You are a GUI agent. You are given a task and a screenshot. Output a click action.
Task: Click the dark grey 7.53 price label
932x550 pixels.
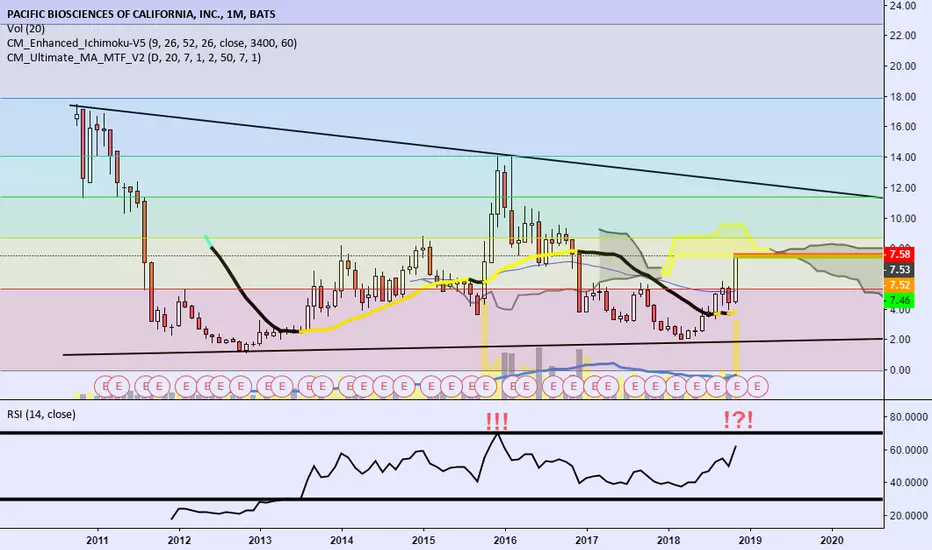click(899, 269)
